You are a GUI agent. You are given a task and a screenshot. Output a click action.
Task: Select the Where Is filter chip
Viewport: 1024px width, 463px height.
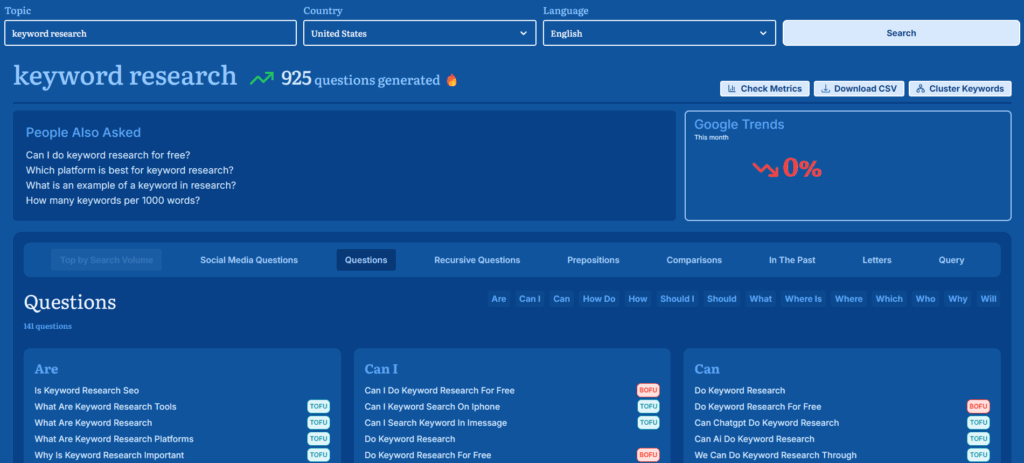click(x=803, y=299)
